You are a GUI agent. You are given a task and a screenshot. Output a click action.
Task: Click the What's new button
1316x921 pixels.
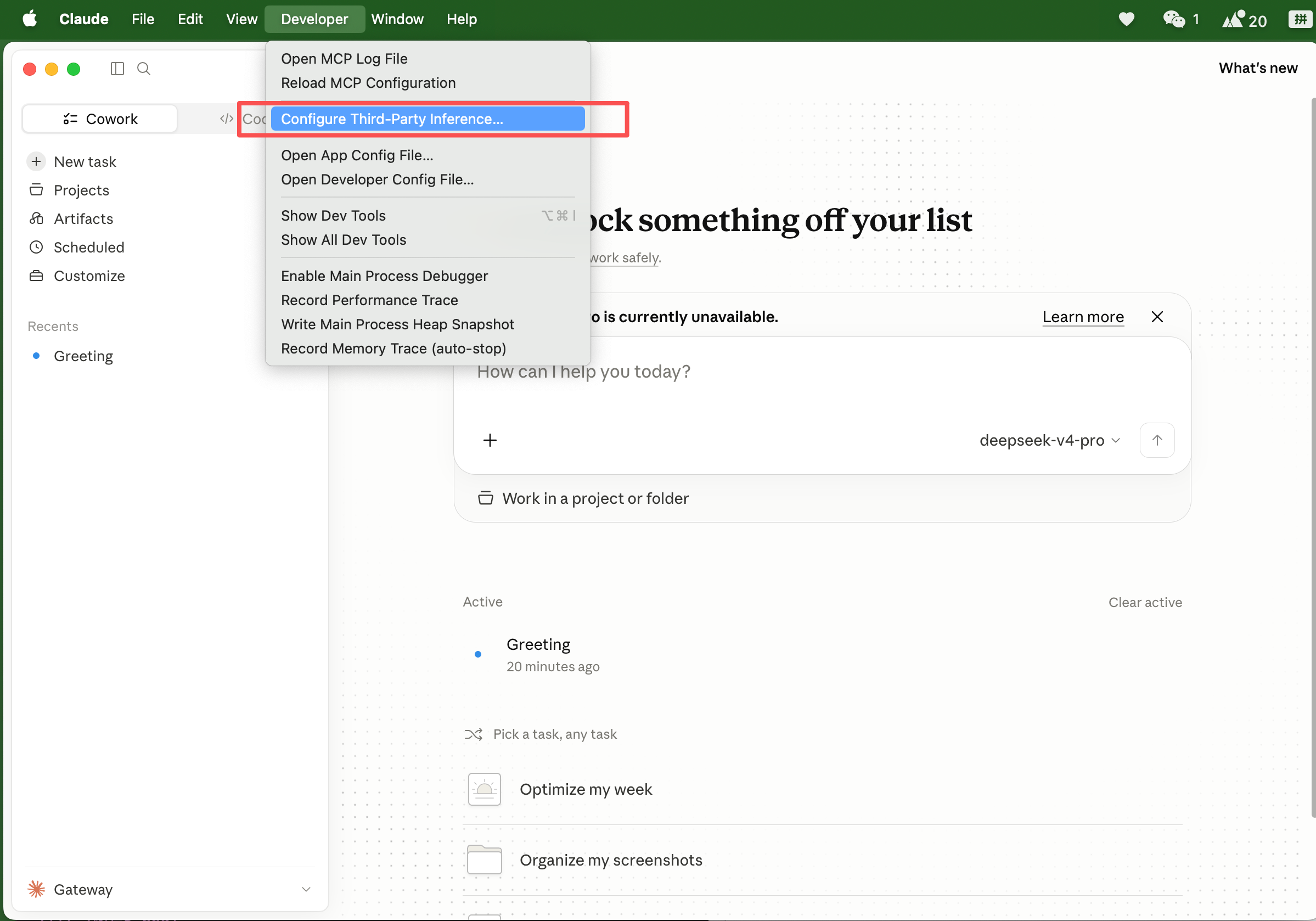click(x=1257, y=68)
